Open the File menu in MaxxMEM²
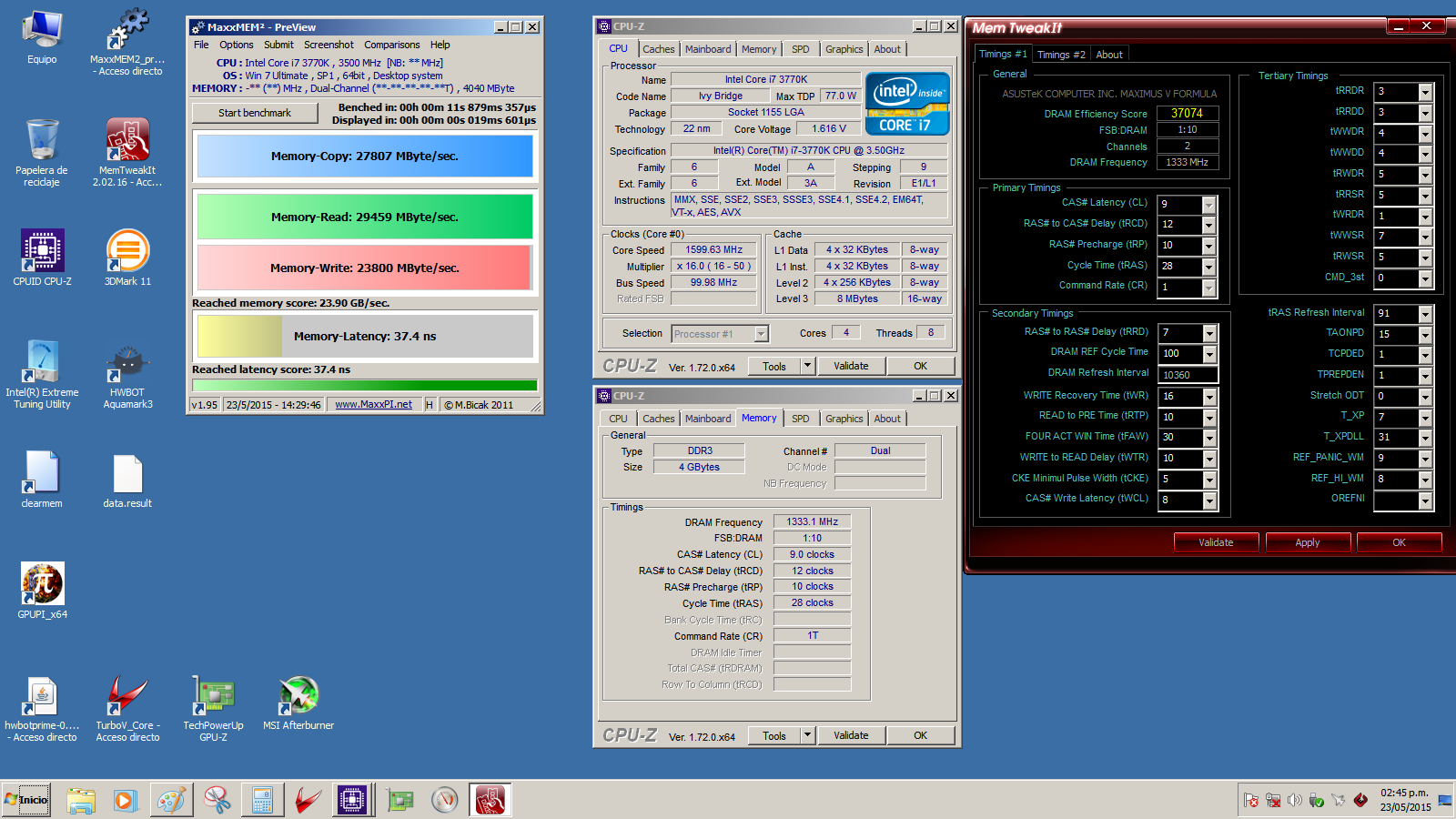Viewport: 1456px width, 819px height. (x=201, y=45)
